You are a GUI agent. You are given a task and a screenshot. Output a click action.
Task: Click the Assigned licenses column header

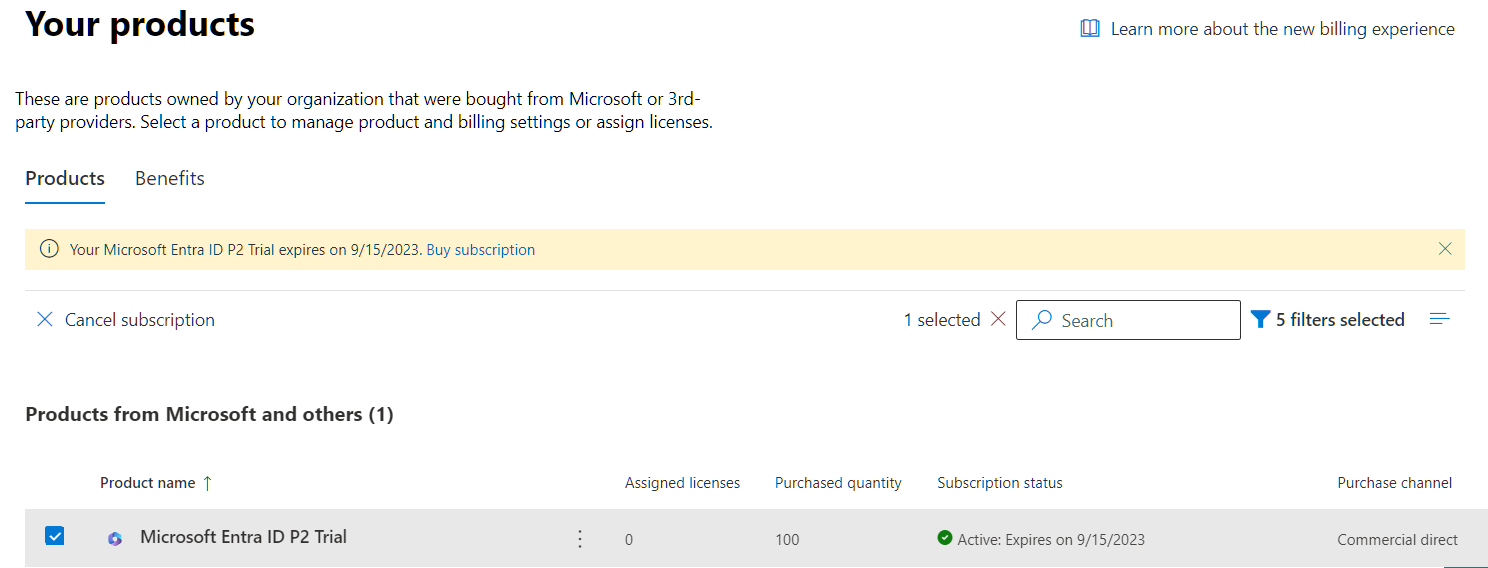(x=683, y=483)
